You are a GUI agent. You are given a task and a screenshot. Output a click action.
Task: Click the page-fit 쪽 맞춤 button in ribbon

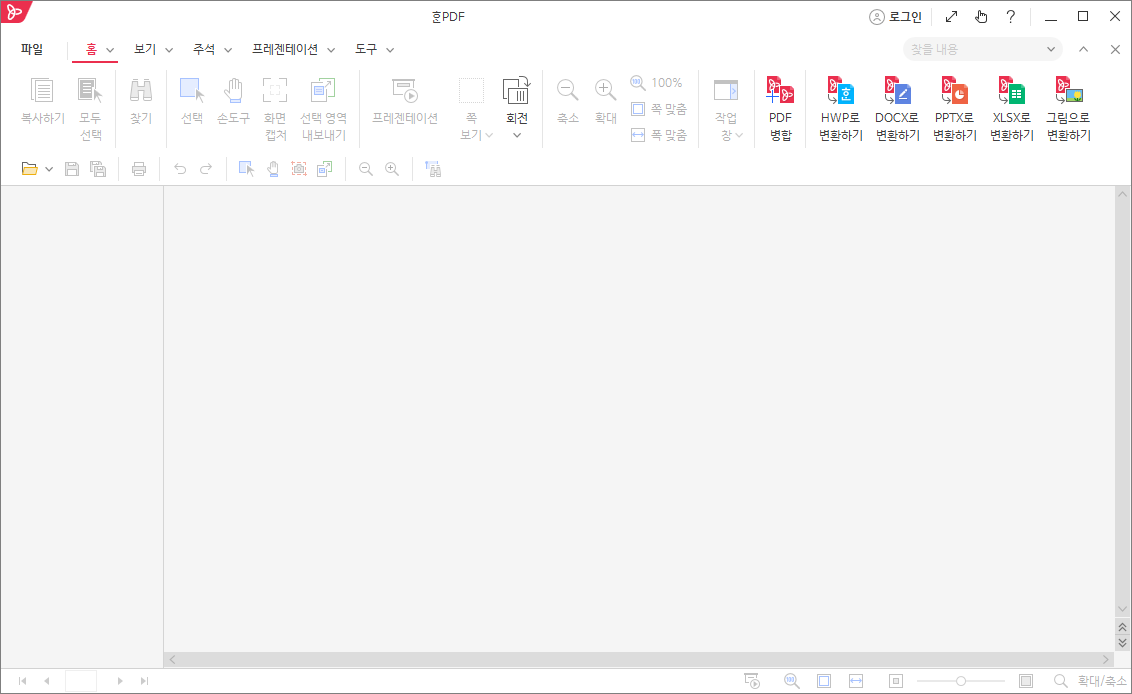pyautogui.click(x=658, y=109)
